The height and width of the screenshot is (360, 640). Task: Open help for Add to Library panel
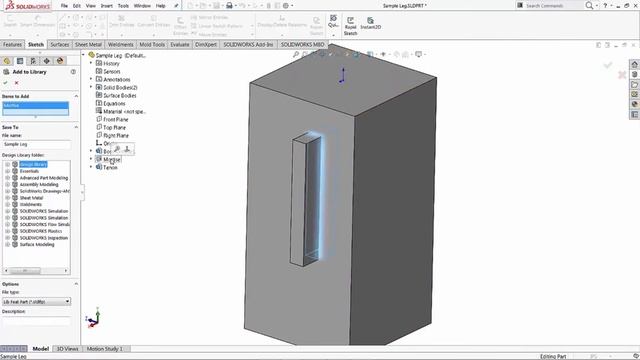point(73,72)
